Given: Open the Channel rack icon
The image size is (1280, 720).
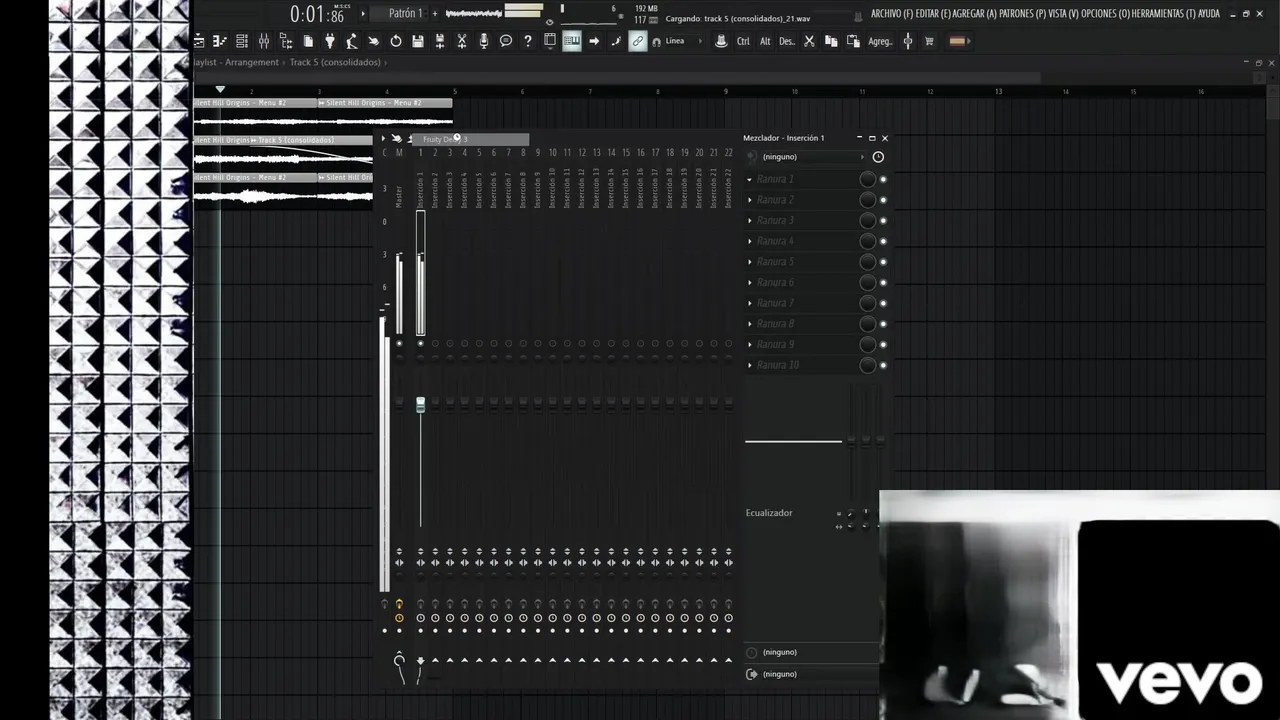Looking at the screenshot, I should pyautogui.click(x=241, y=41).
